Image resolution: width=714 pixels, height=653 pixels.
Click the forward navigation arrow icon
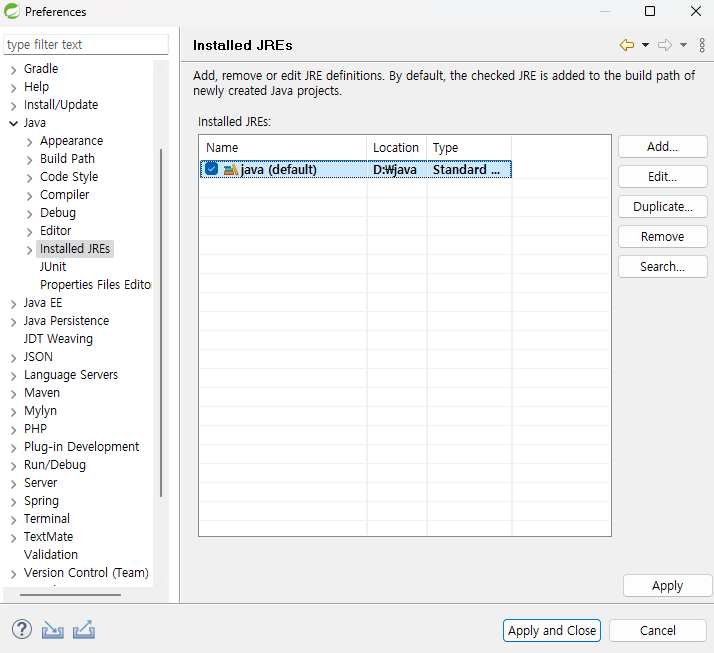pyautogui.click(x=665, y=45)
